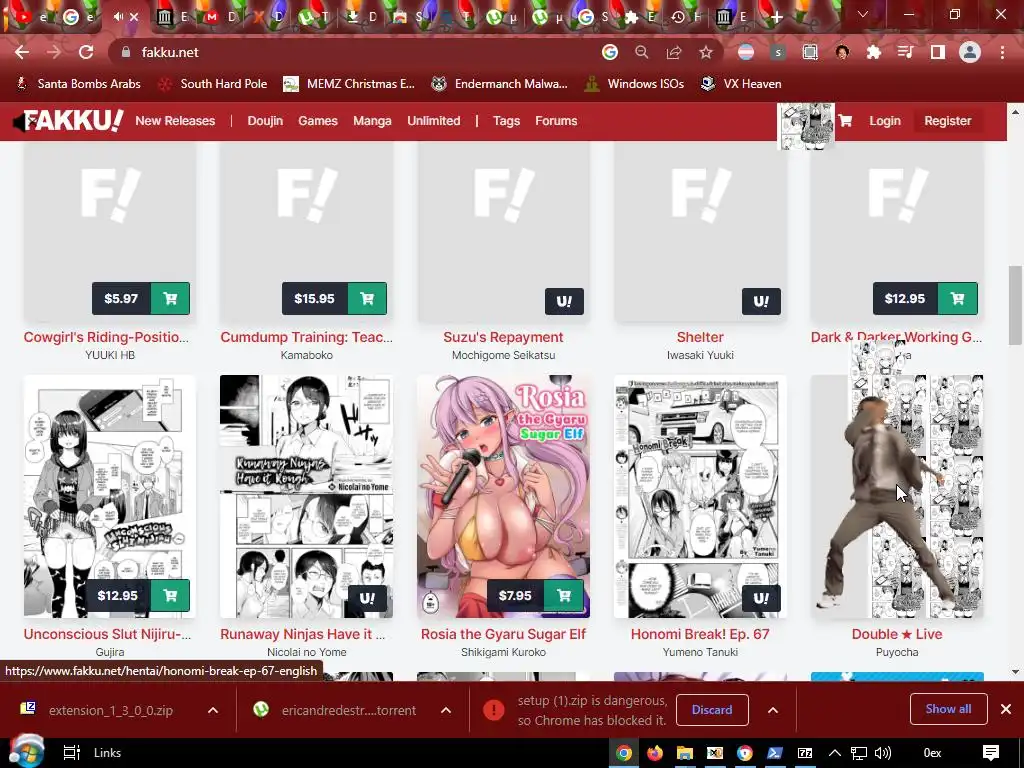
Task: Open the Chrome three-dot menu
Action: tap(1002, 52)
